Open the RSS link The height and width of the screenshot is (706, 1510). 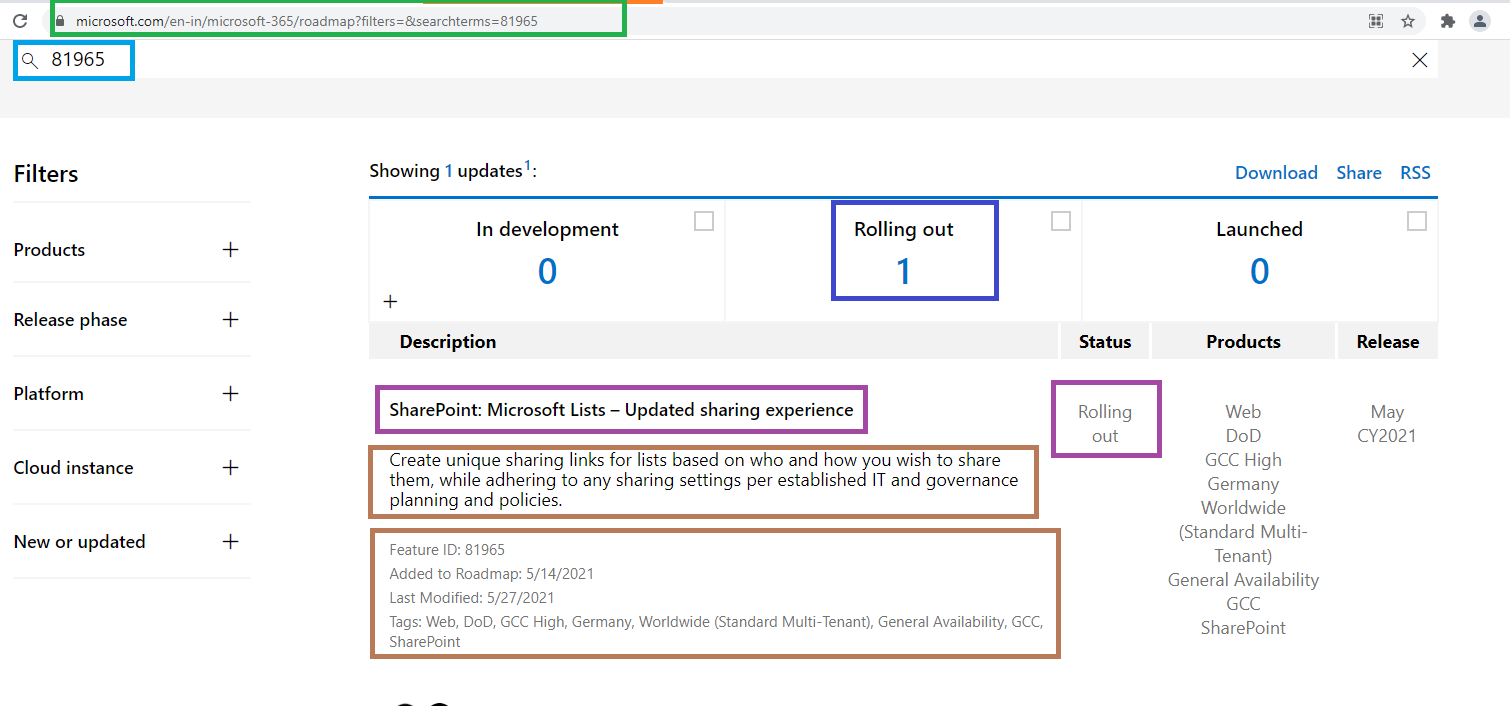point(1415,172)
